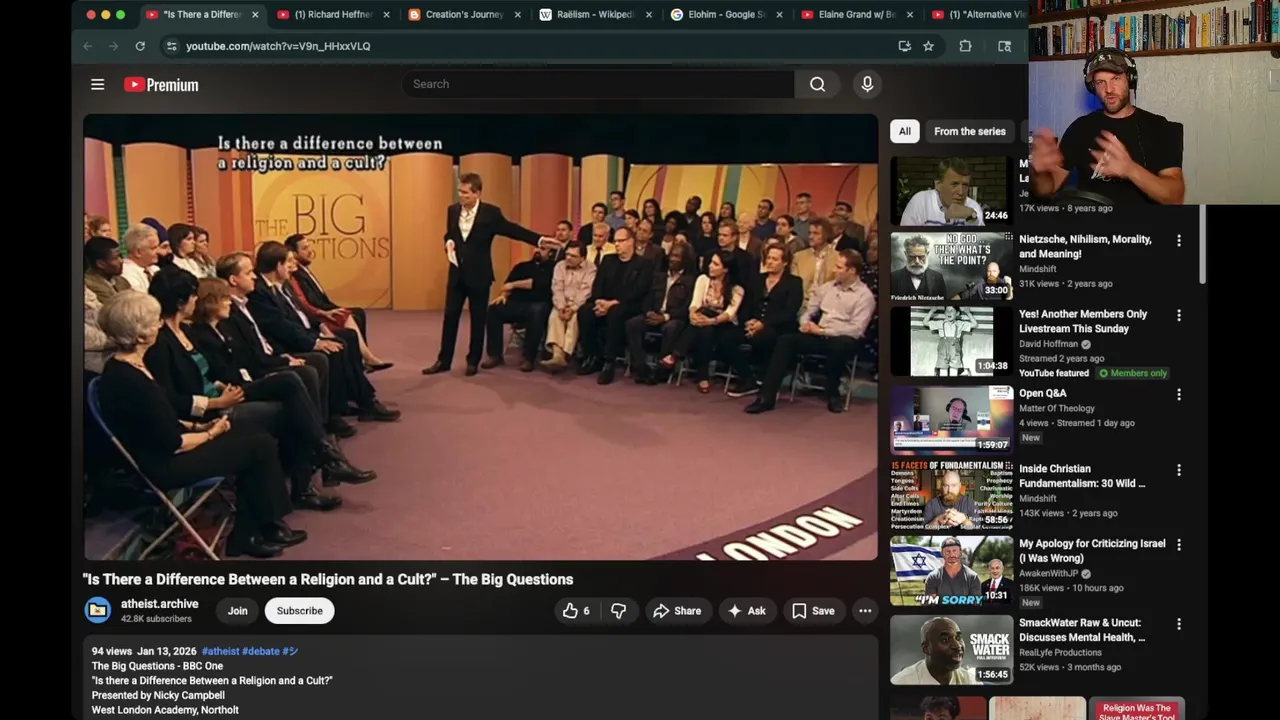Click the YouTube Premium logo
1280x720 pixels.
(x=161, y=85)
